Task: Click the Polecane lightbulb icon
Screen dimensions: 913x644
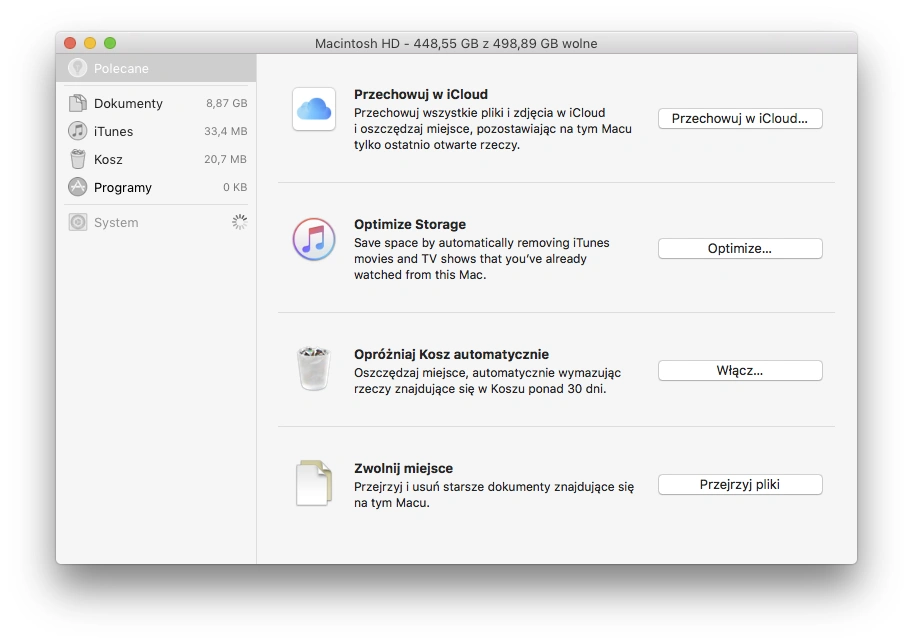Action: (77, 68)
